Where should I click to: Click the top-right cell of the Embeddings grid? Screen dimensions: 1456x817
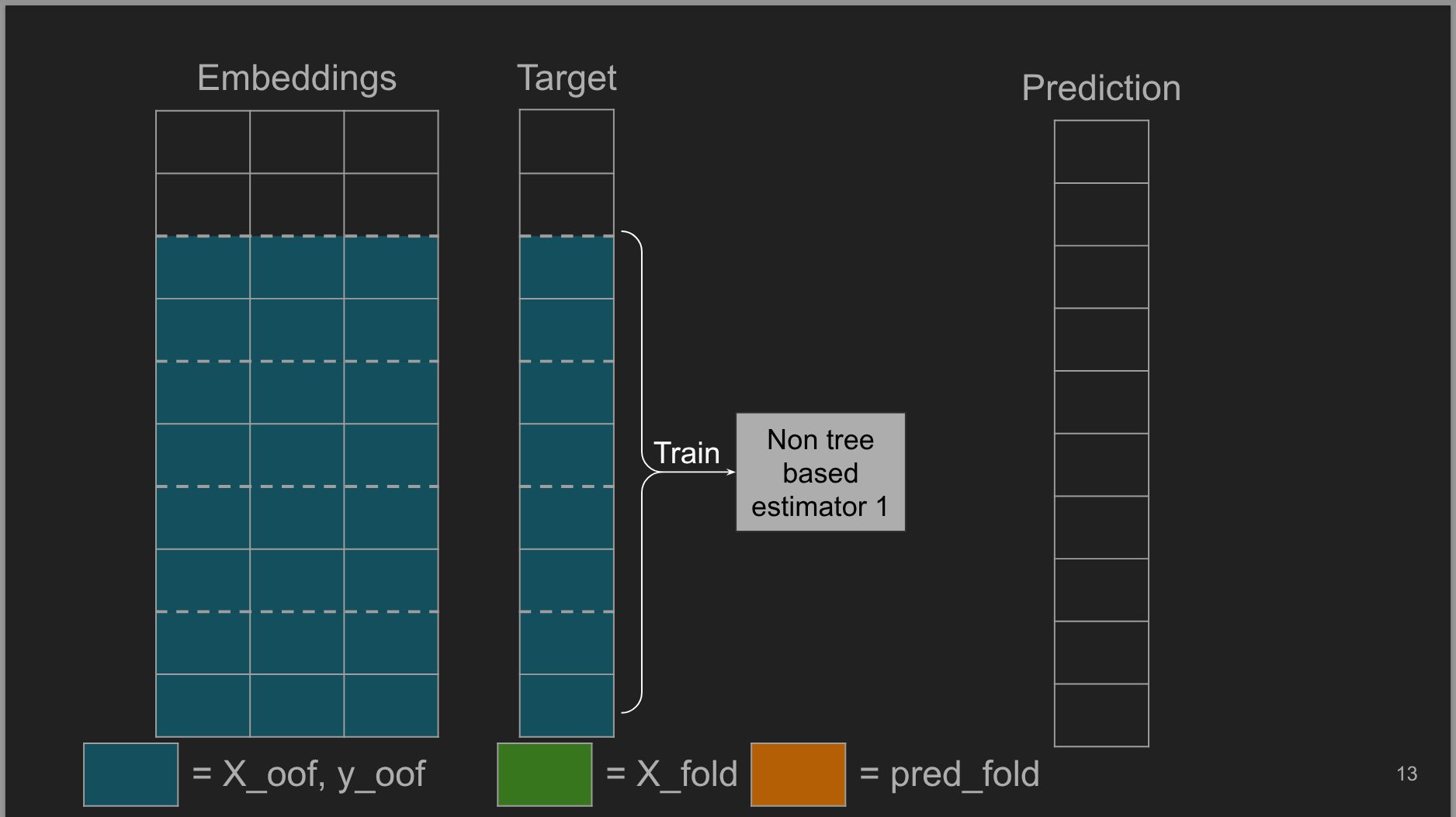coord(391,142)
